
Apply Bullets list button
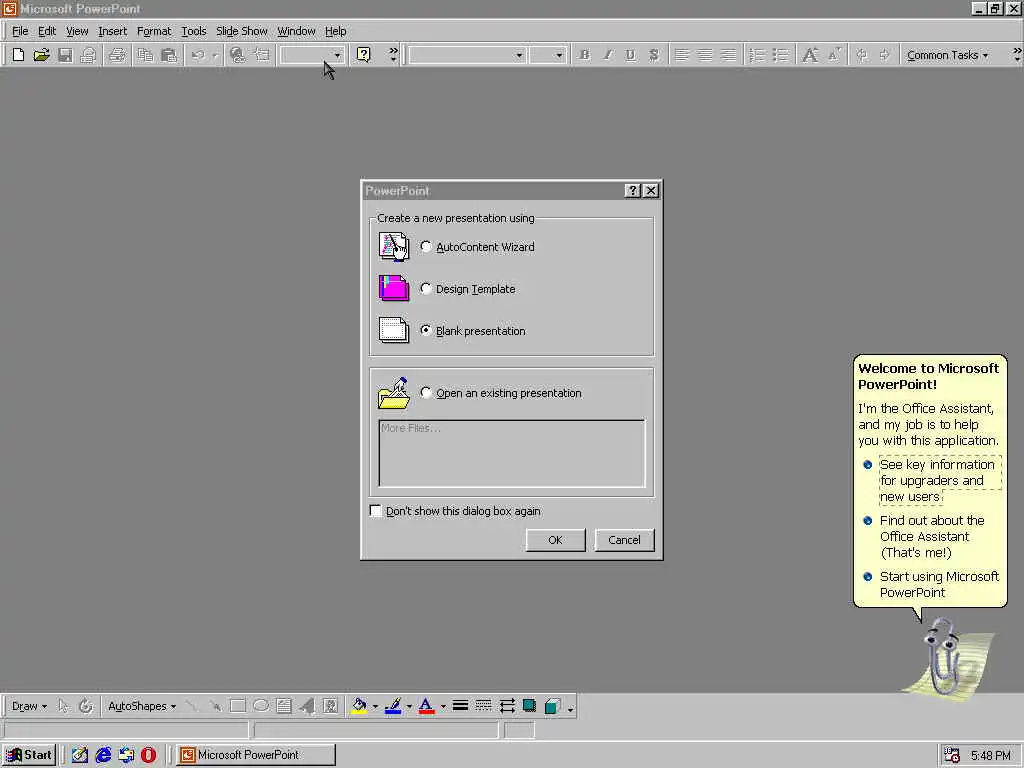pyautogui.click(x=780, y=55)
